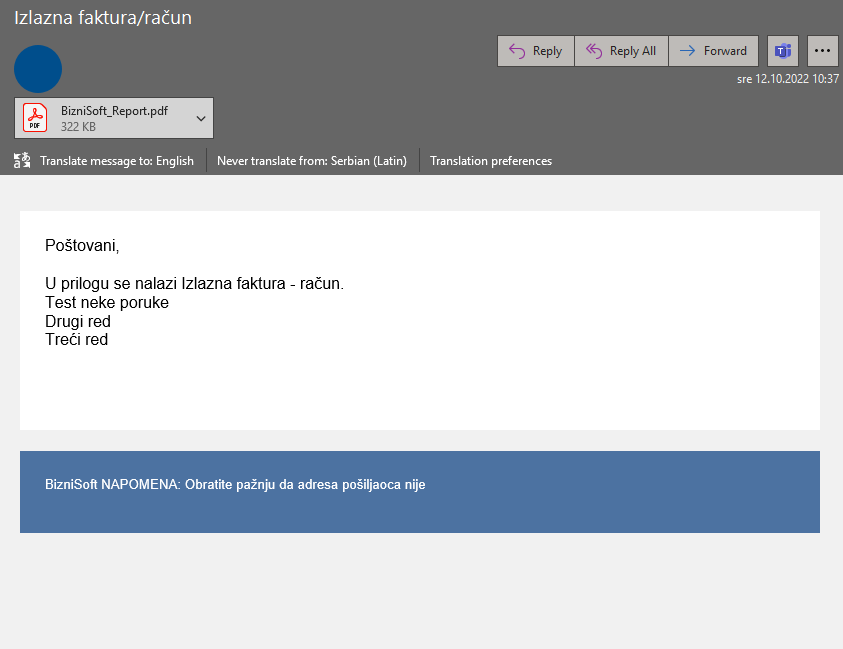Image resolution: width=843 pixels, height=649 pixels.
Task: Click the text Drugi red
Action: (x=78, y=322)
